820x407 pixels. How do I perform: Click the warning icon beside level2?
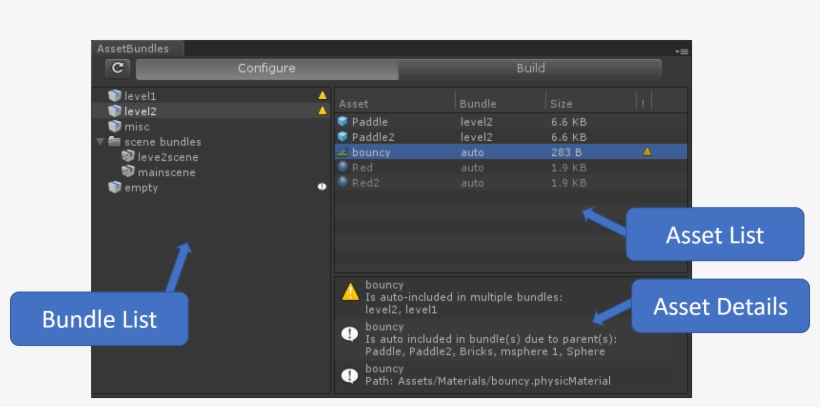pos(322,111)
